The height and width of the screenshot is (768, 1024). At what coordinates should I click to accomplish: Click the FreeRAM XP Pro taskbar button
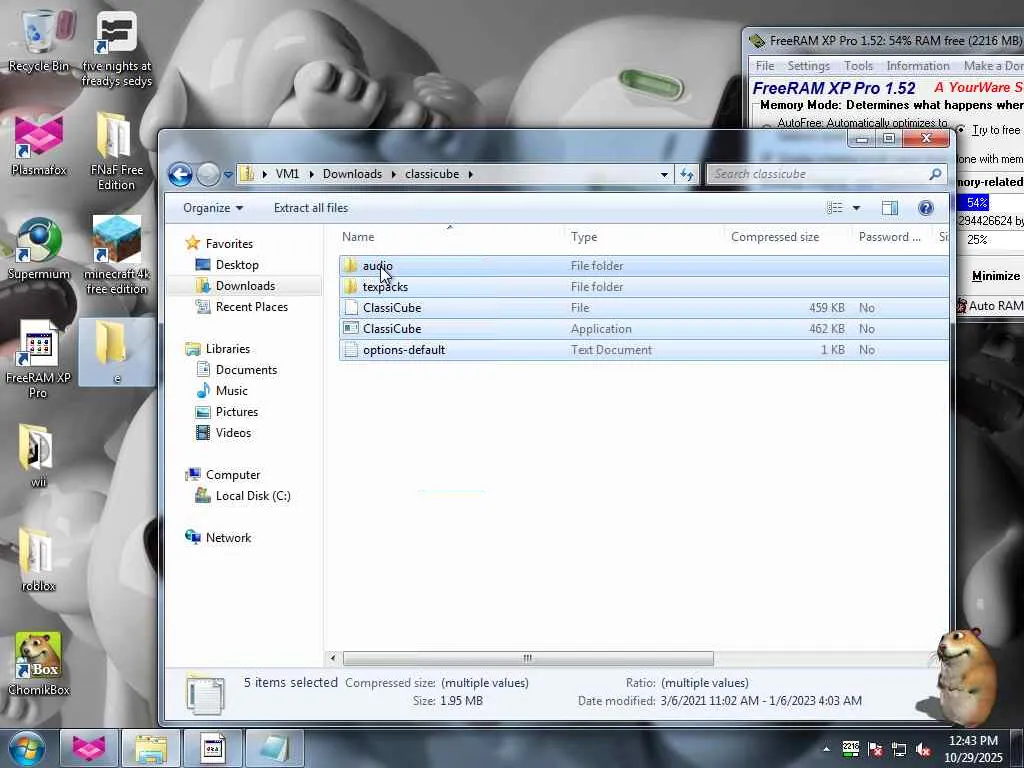tap(212, 748)
